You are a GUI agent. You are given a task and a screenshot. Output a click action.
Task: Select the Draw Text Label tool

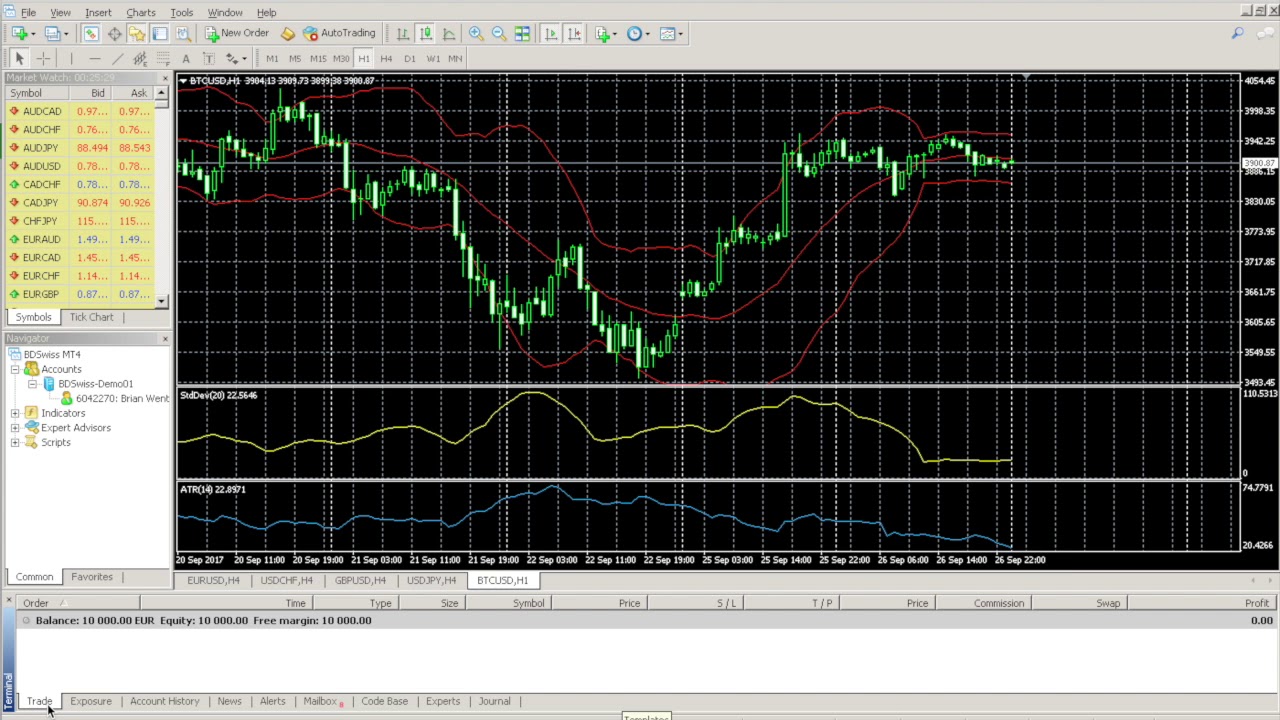[x=209, y=58]
